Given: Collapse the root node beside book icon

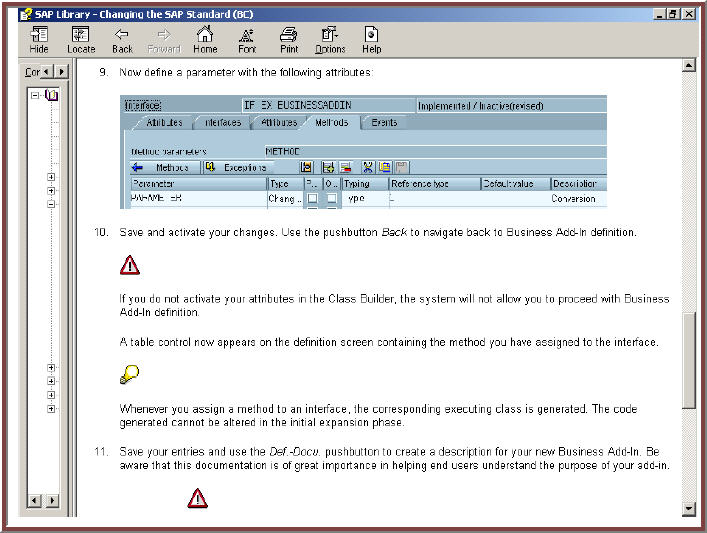Looking at the screenshot, I should click(x=35, y=95).
